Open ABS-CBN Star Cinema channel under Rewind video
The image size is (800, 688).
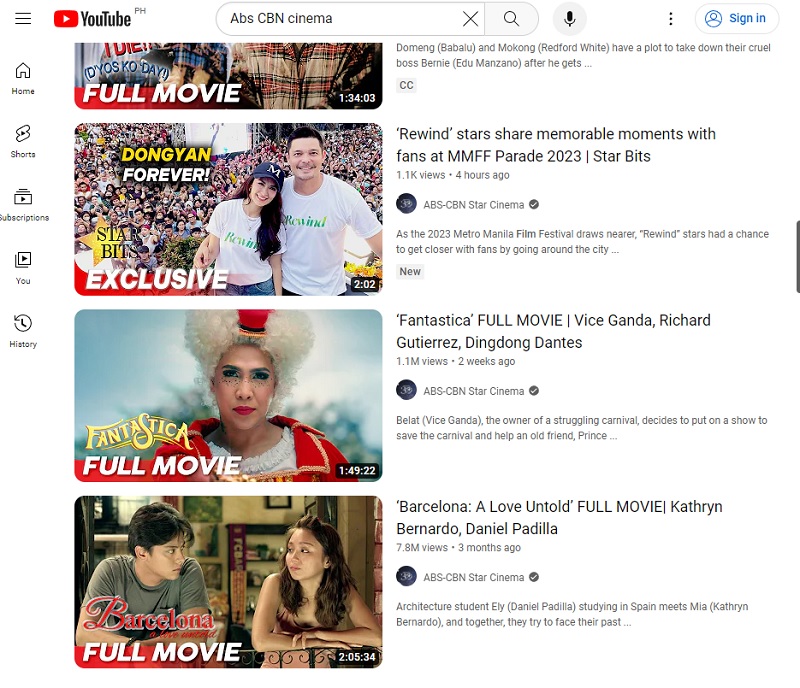473,205
